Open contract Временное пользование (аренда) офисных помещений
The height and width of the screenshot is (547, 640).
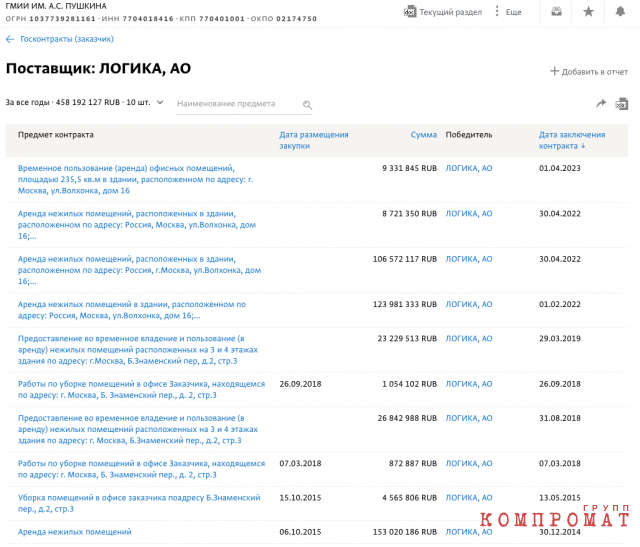pos(136,180)
